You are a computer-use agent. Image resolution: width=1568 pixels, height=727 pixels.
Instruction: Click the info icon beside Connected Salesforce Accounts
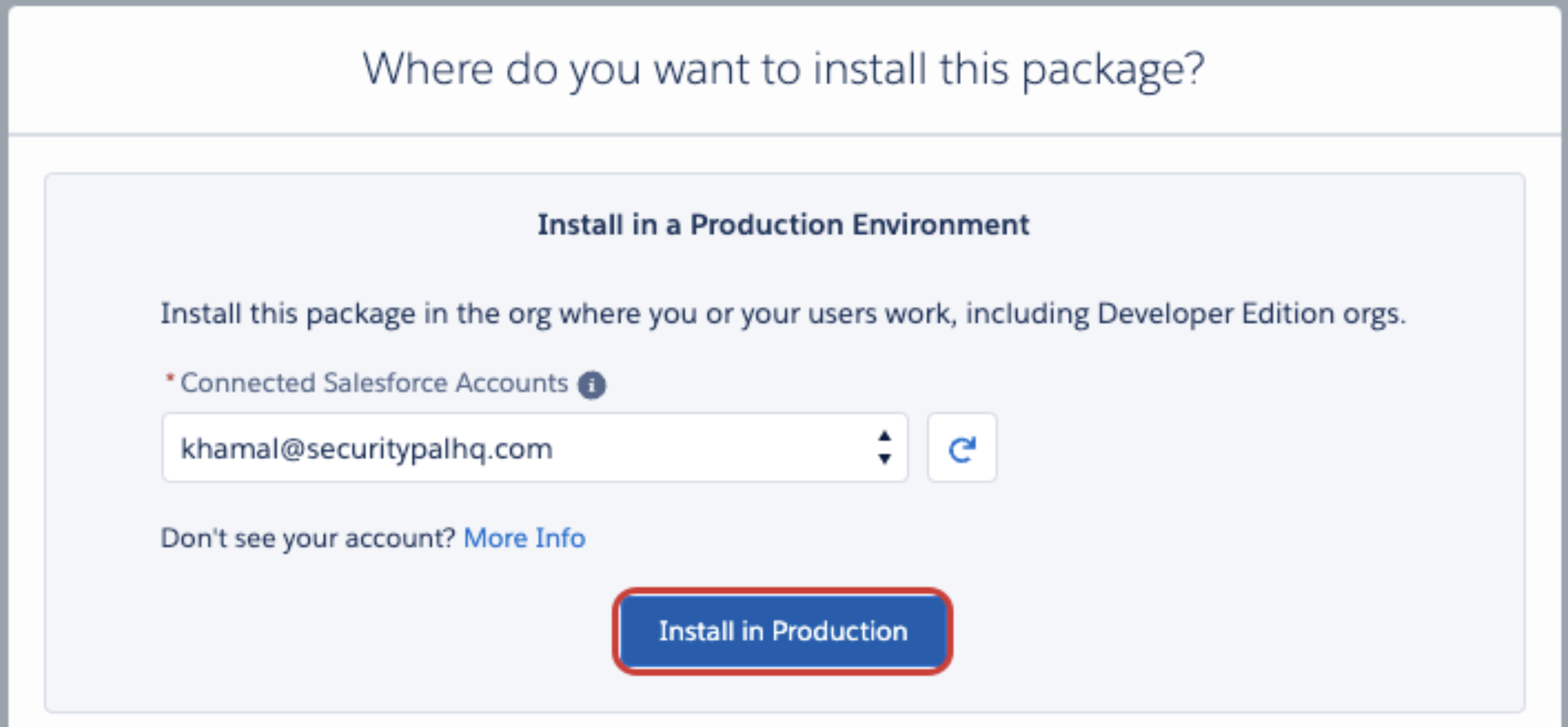tap(592, 385)
